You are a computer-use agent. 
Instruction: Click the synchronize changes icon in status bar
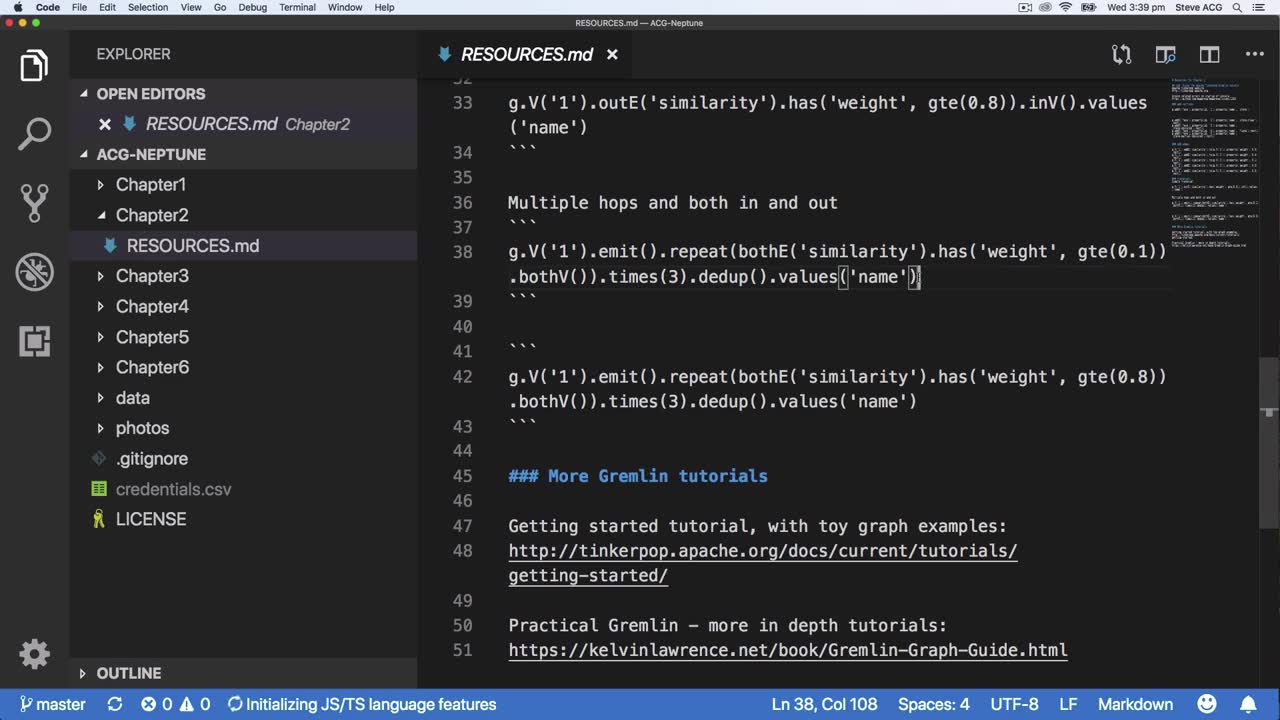coord(115,704)
